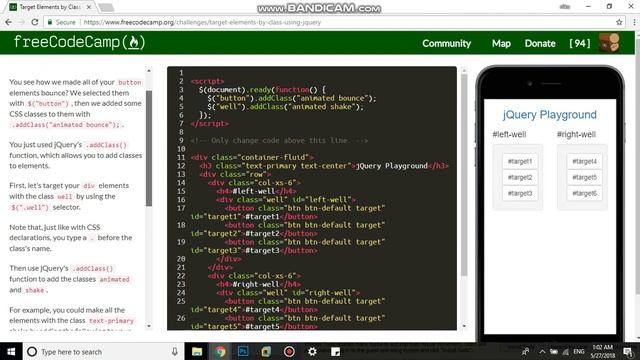Open Sticky Notes taskbar icon
Screen dimensions: 640x360
335,351
